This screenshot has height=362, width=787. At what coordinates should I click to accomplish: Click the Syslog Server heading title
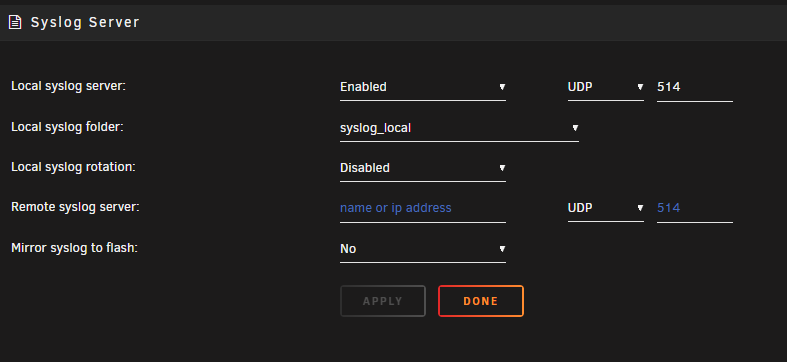[x=85, y=23]
